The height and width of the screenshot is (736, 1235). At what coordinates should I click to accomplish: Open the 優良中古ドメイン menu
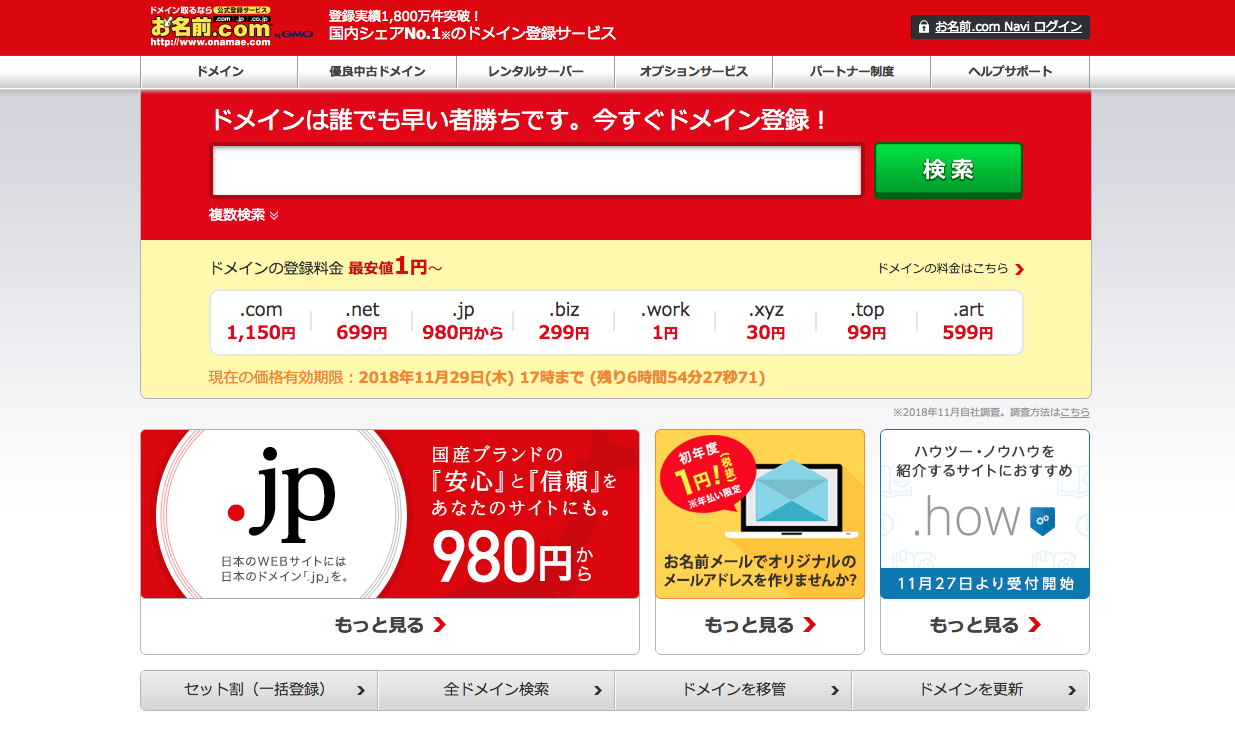click(377, 72)
